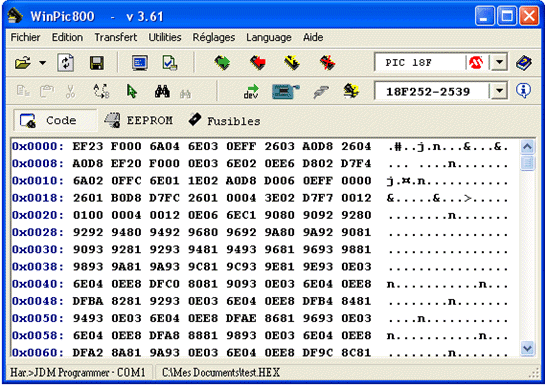Click the A-to-B swap arrows icon
Image resolution: width=545 pixels, height=385 pixels.
point(101,91)
